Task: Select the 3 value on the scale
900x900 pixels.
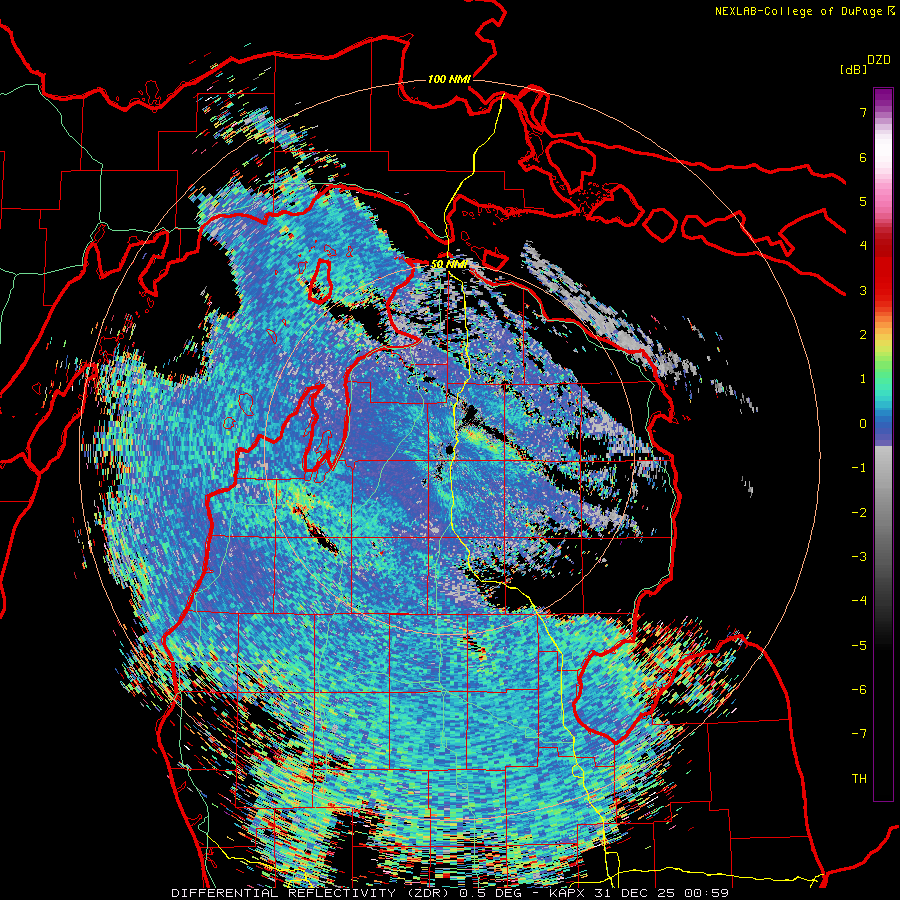Action: click(863, 290)
